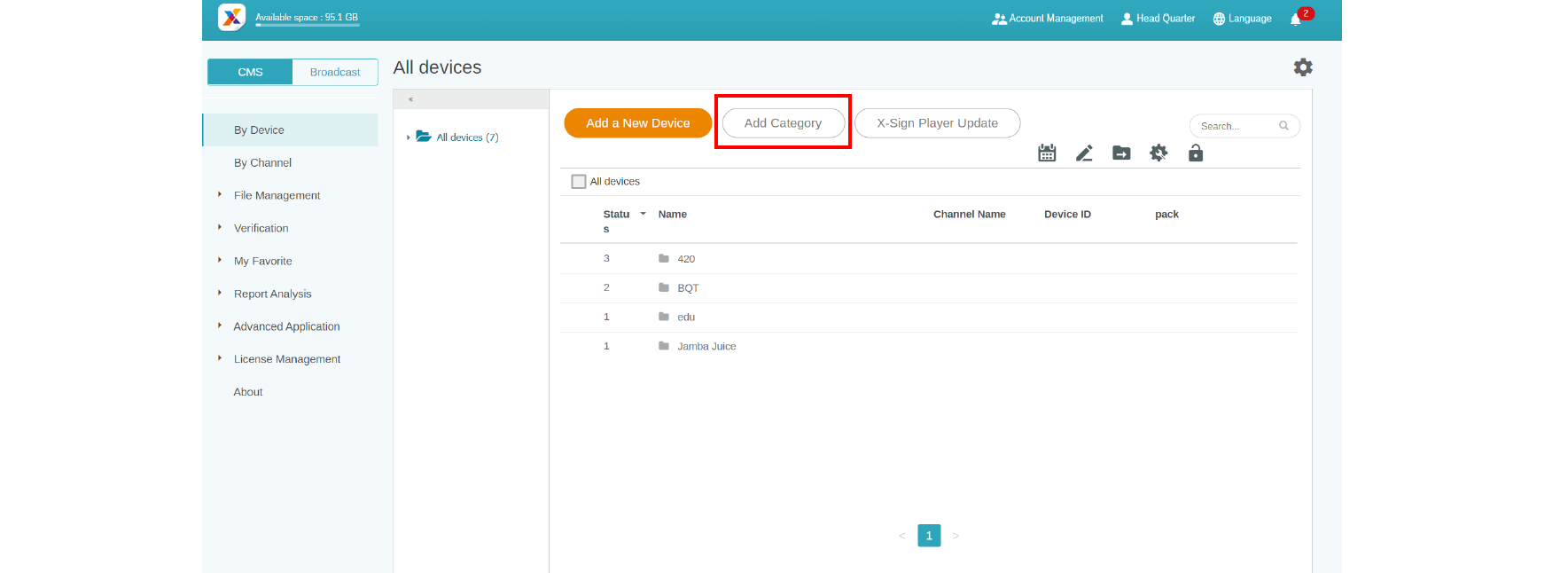The height and width of the screenshot is (573, 1568).
Task: Click the Add Category button
Action: 783,123
